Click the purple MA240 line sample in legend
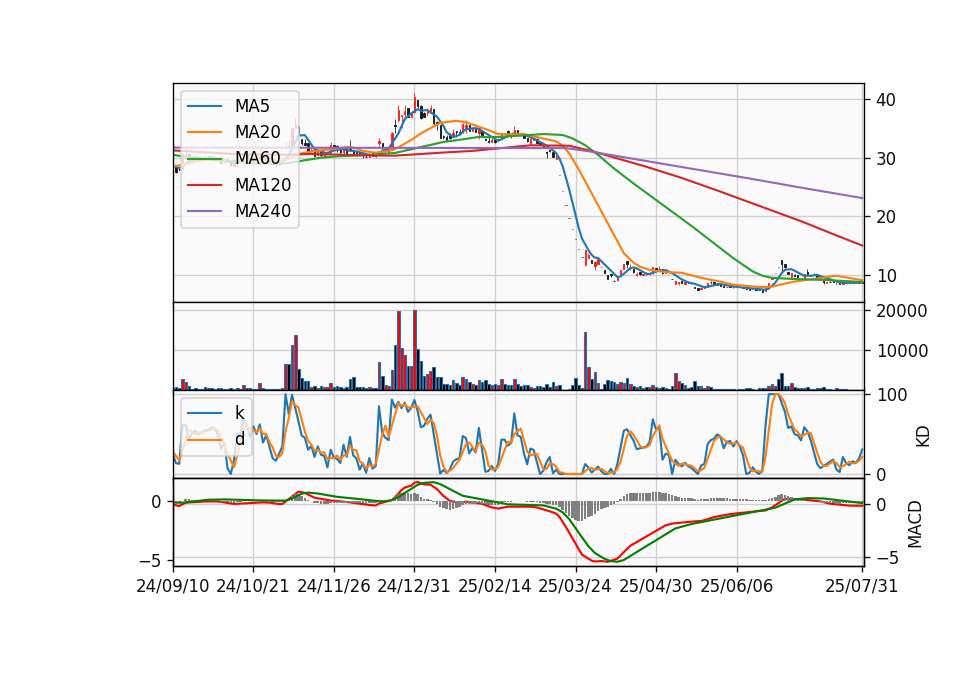The image size is (960, 690). 204,211
